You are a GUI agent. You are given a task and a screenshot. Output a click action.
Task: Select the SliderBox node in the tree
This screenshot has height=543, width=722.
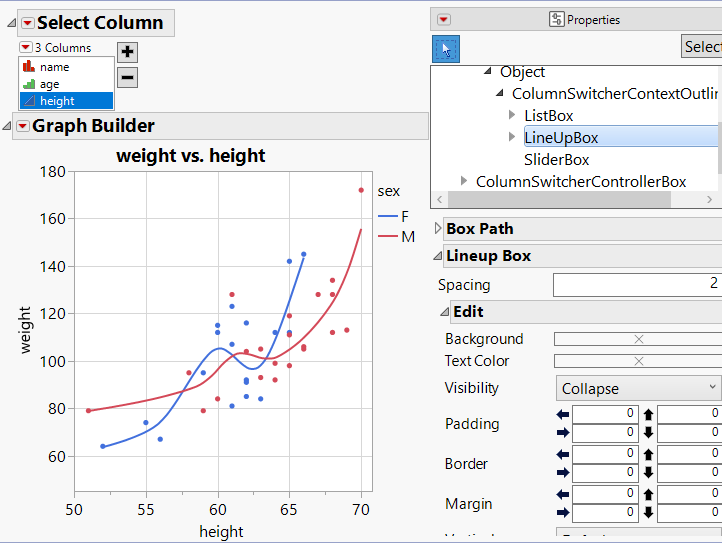(x=556, y=160)
